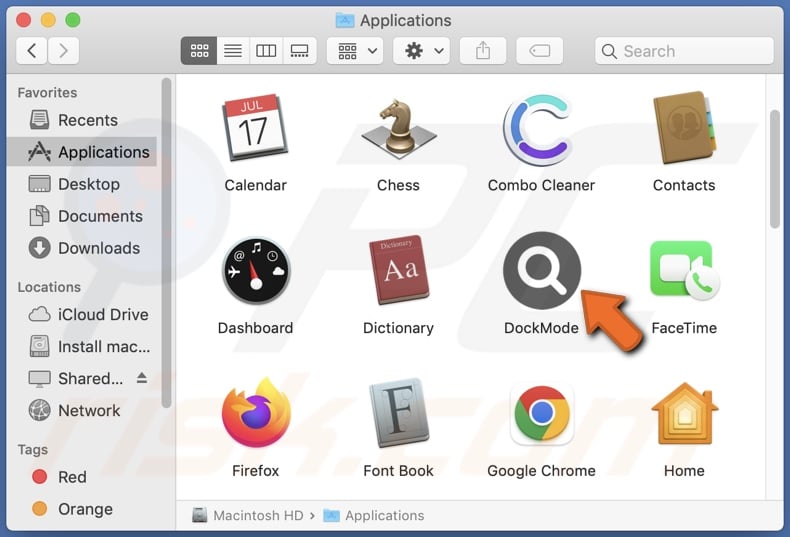Go forward with the right chevron button
The width and height of the screenshot is (790, 537).
pos(63,50)
